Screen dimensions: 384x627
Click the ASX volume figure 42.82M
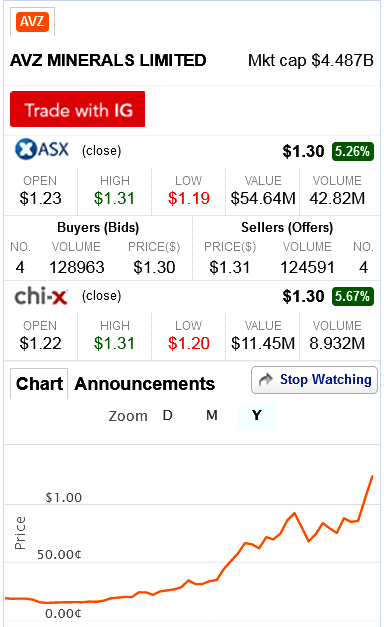(x=337, y=198)
